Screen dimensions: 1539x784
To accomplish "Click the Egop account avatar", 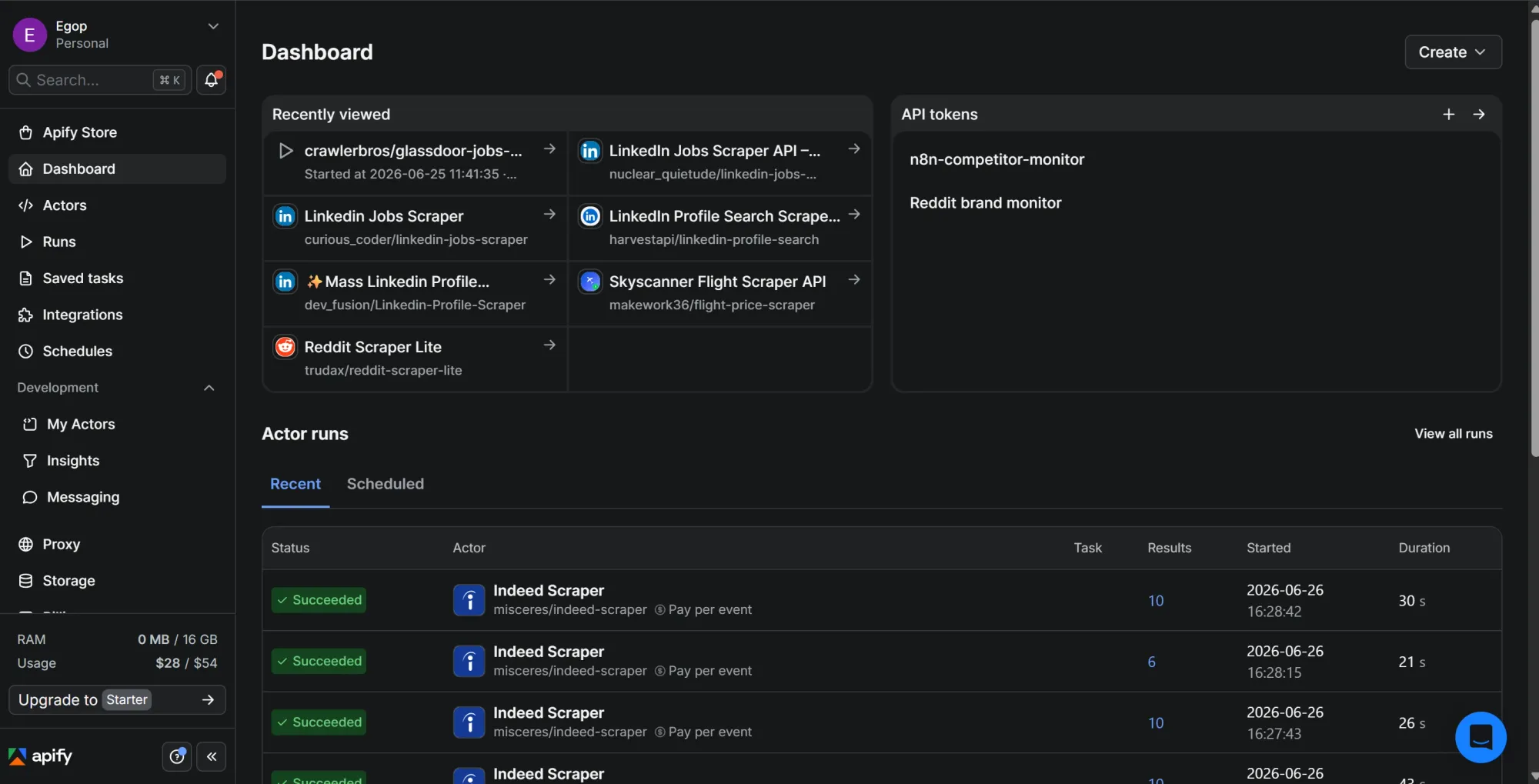I will pyautogui.click(x=29, y=35).
